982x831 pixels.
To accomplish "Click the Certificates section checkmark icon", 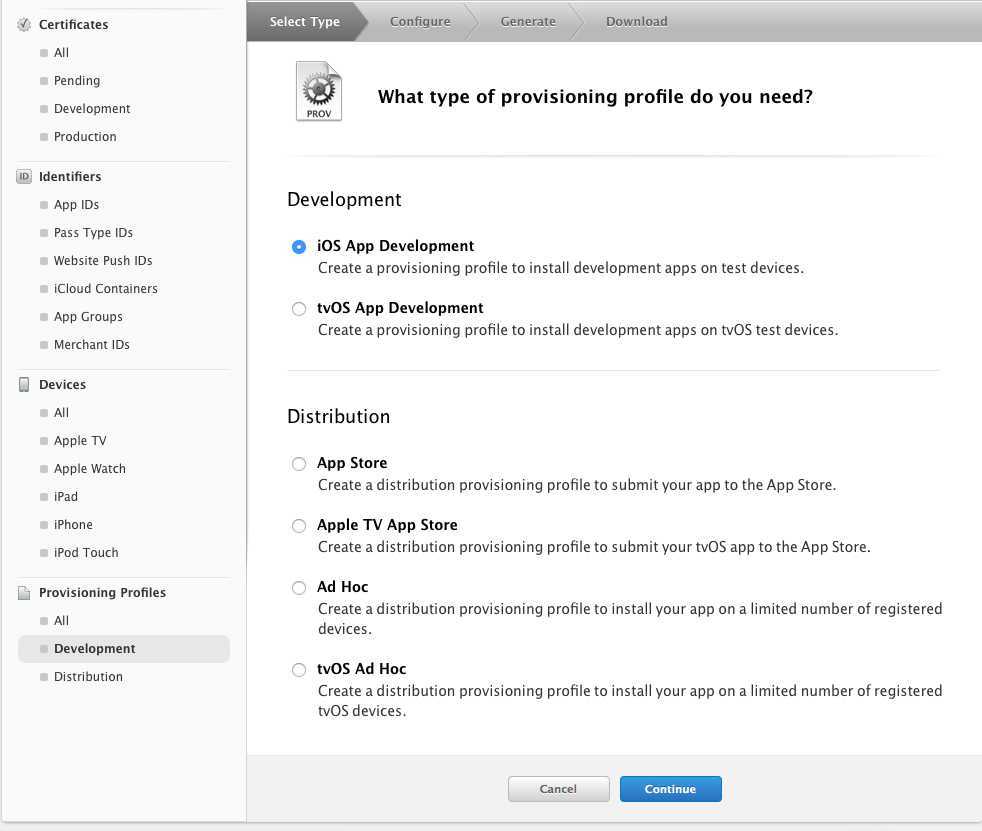I will pyautogui.click(x=24, y=24).
